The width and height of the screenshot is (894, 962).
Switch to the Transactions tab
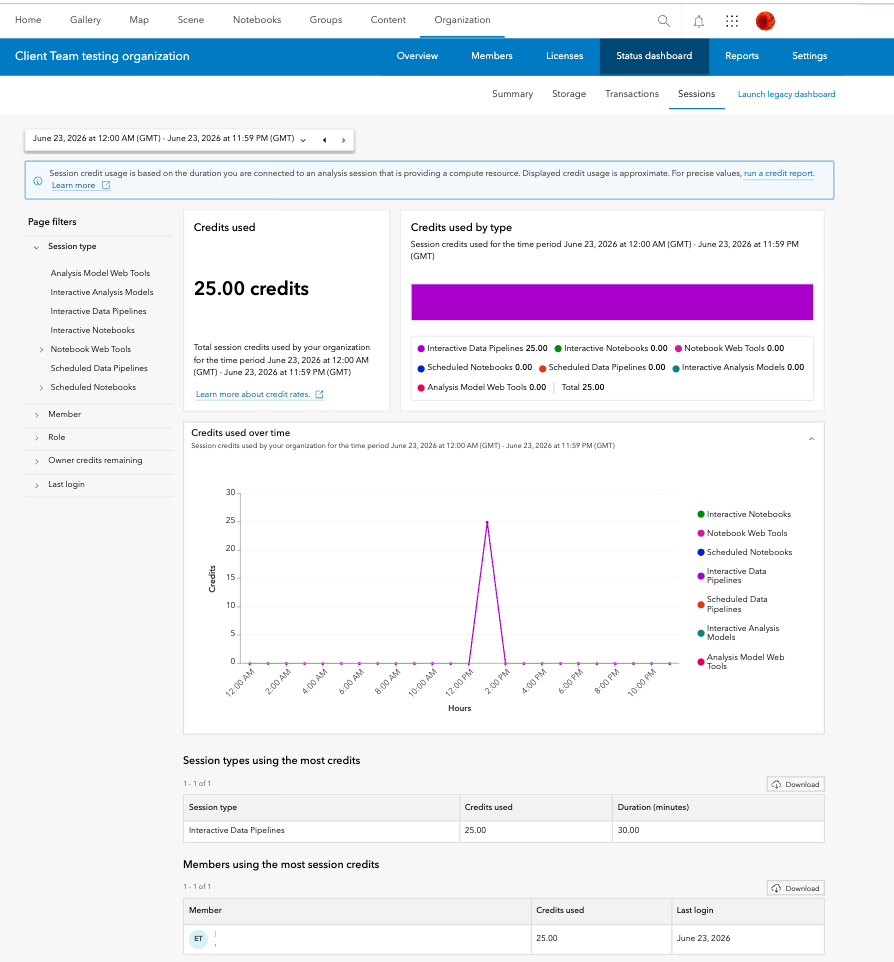point(631,94)
